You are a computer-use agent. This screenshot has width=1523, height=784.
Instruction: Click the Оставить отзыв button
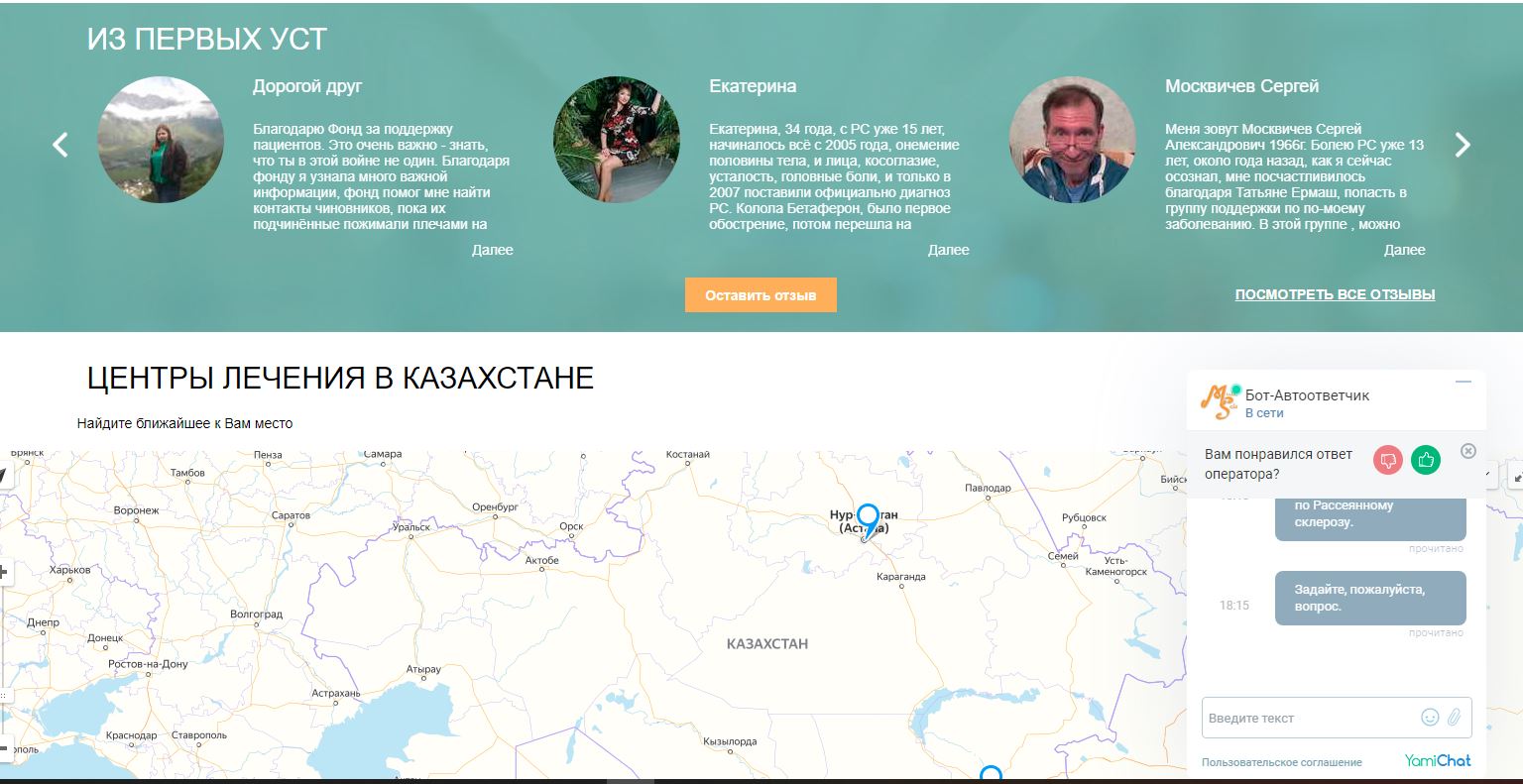point(761,295)
